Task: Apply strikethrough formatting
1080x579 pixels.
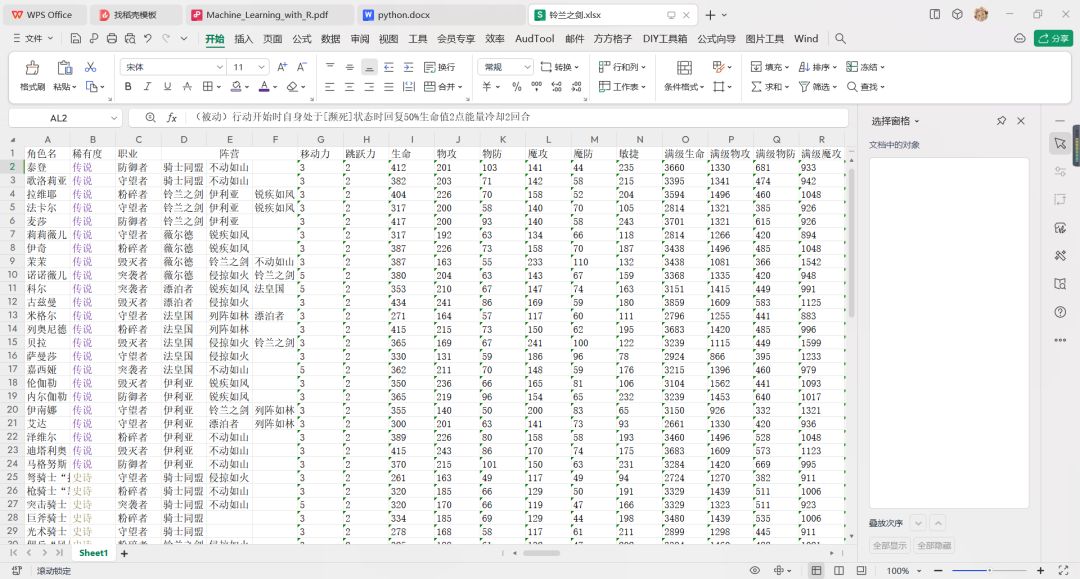Action: pyautogui.click(x=187, y=87)
